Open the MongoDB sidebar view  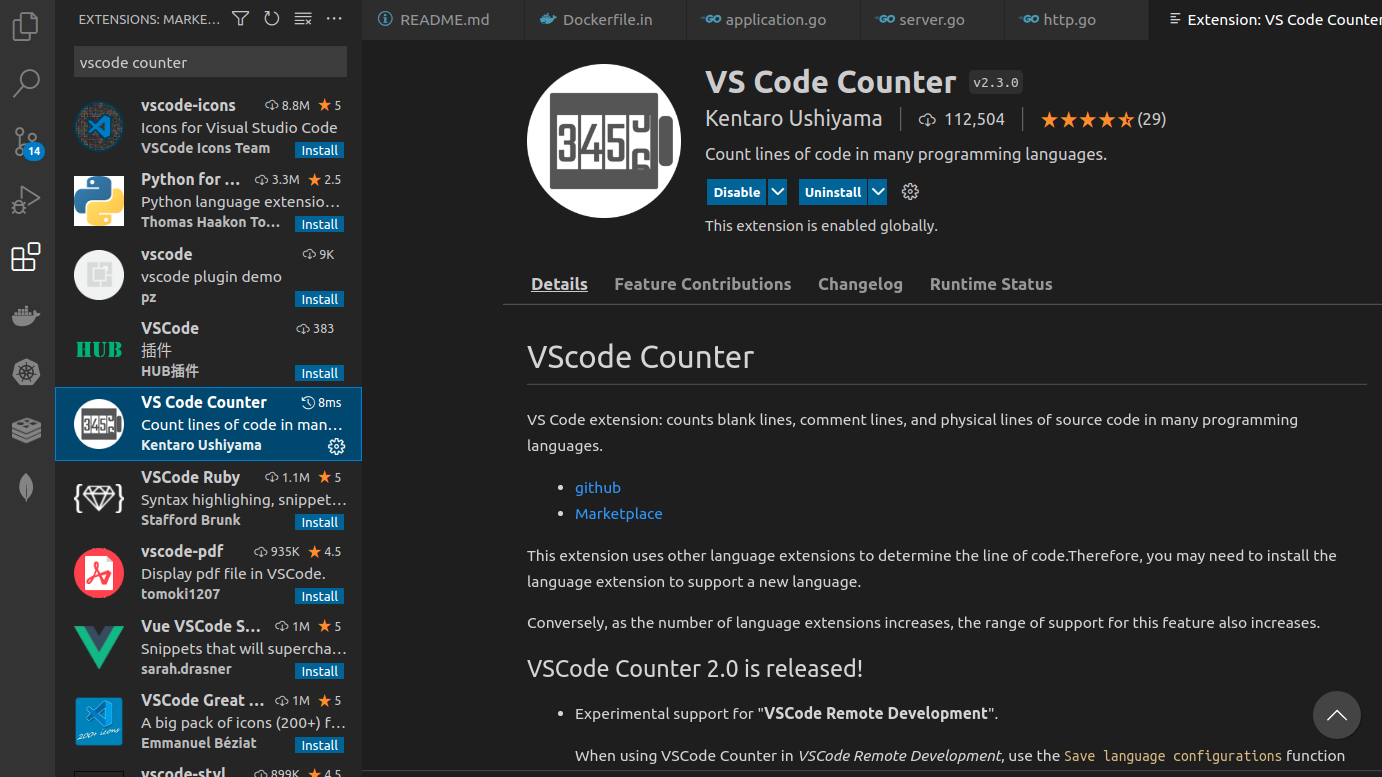pos(25,487)
